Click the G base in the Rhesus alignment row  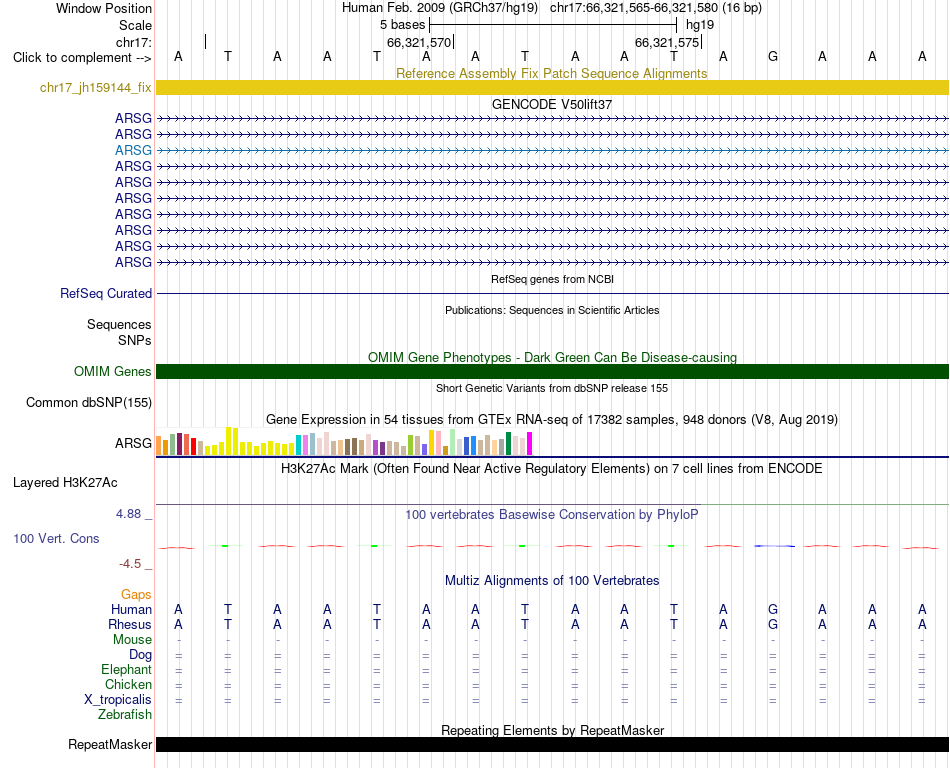coord(772,624)
